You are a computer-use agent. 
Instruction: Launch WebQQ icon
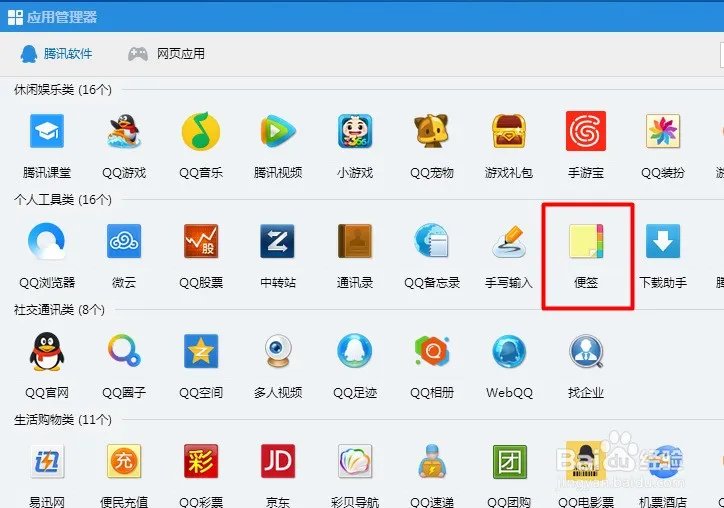[x=508, y=351]
